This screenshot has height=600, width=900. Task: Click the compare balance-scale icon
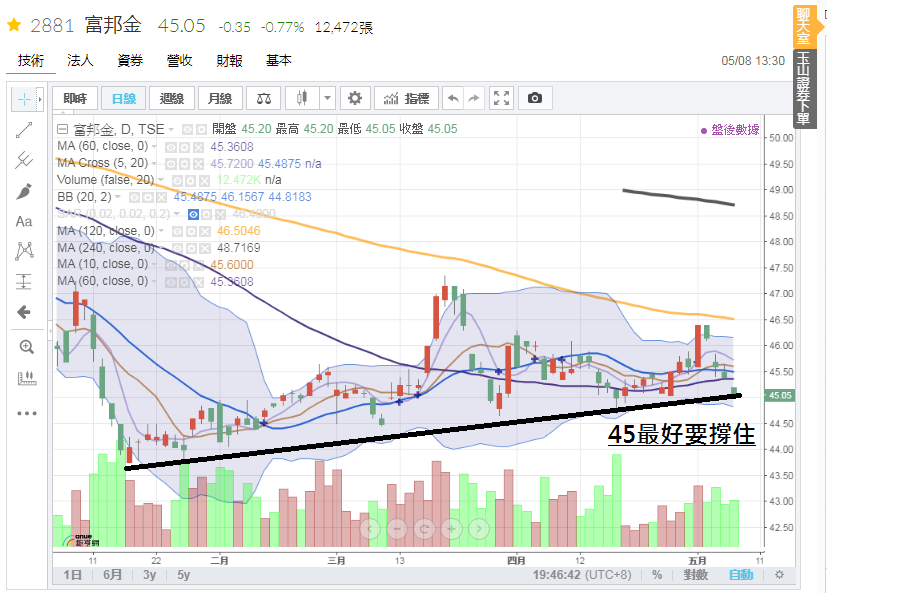coord(264,98)
